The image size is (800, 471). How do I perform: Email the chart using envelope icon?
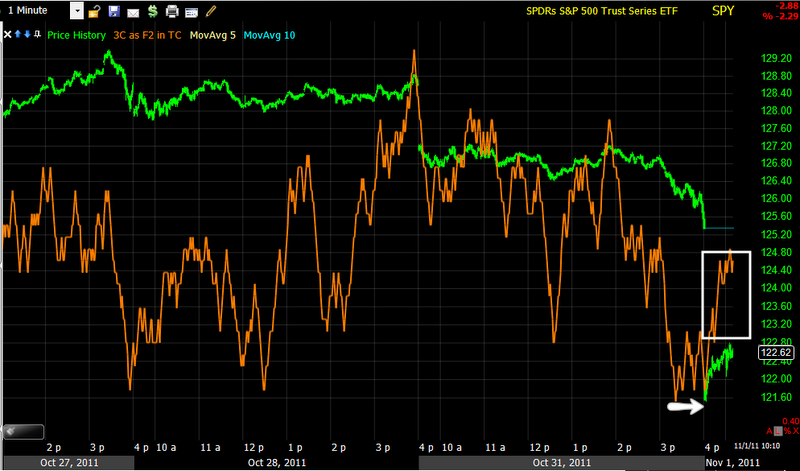pos(133,12)
